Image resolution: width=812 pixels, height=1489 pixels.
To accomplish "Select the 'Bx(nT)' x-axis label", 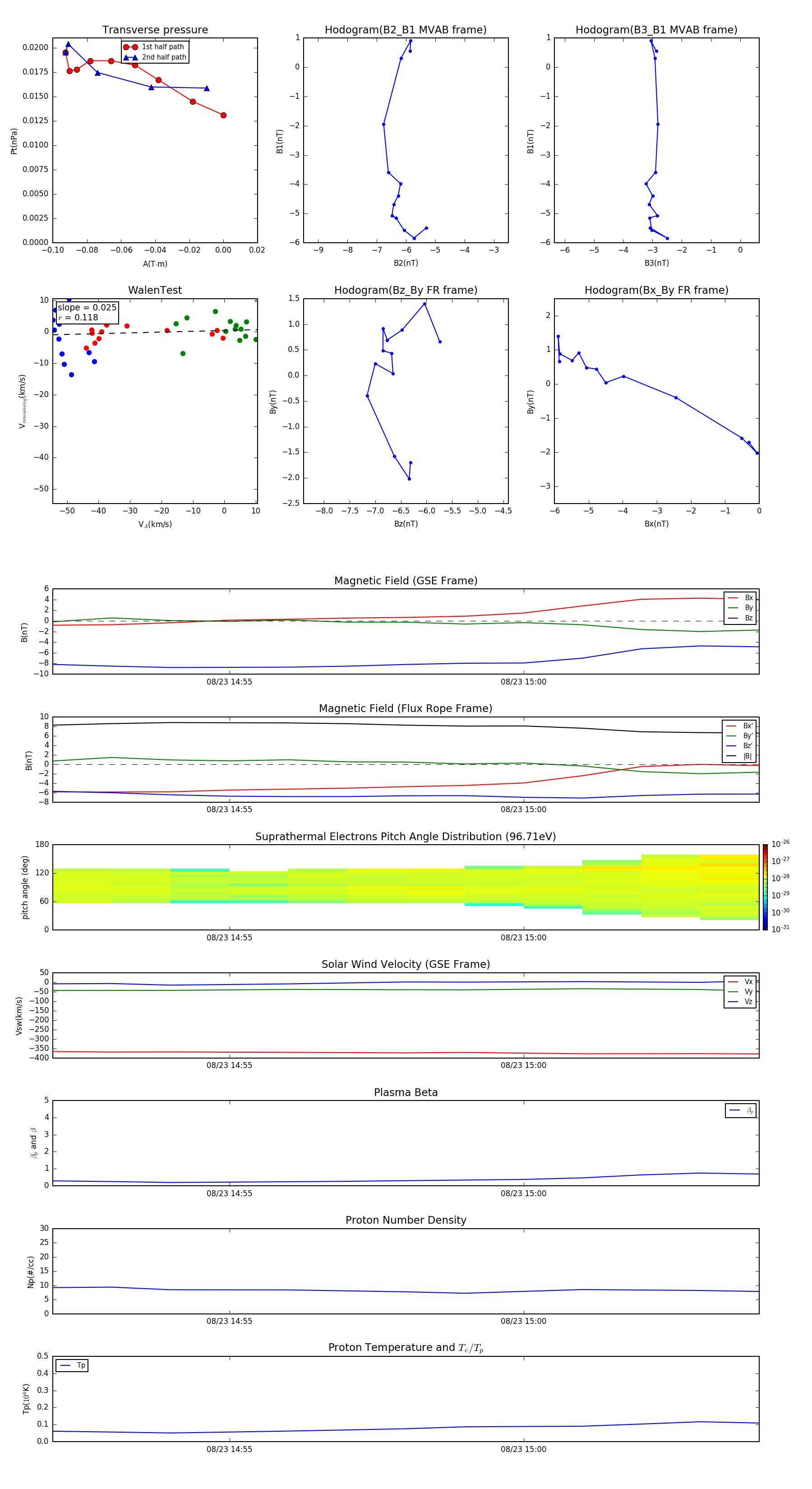I will (656, 524).
